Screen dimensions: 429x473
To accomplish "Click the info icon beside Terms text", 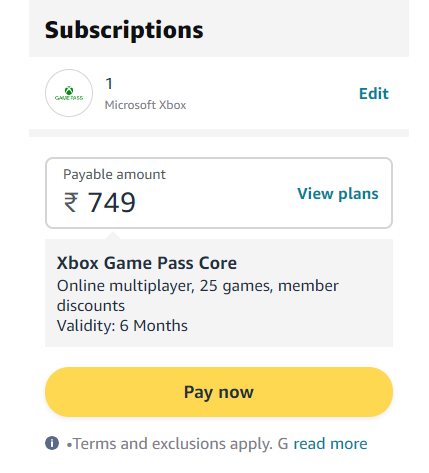I will point(52,443).
